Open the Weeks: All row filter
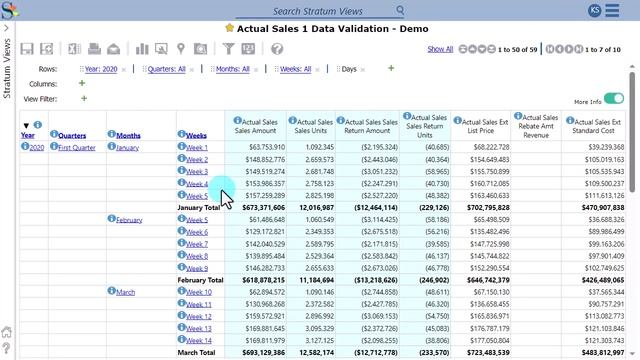This screenshot has height=360, width=640. [x=296, y=69]
